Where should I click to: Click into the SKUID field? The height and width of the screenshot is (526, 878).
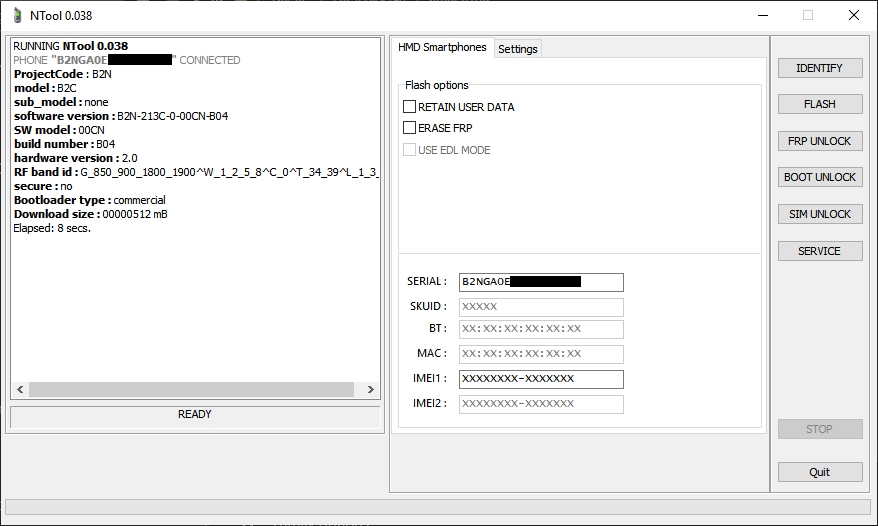coord(541,307)
